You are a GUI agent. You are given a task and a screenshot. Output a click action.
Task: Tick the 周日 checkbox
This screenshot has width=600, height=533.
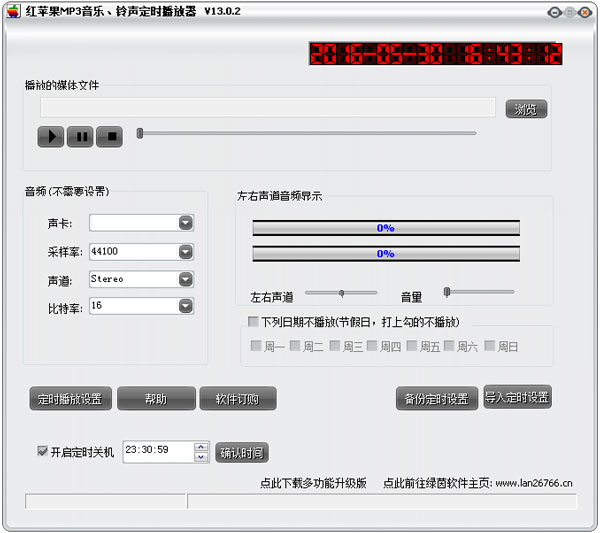(490, 346)
